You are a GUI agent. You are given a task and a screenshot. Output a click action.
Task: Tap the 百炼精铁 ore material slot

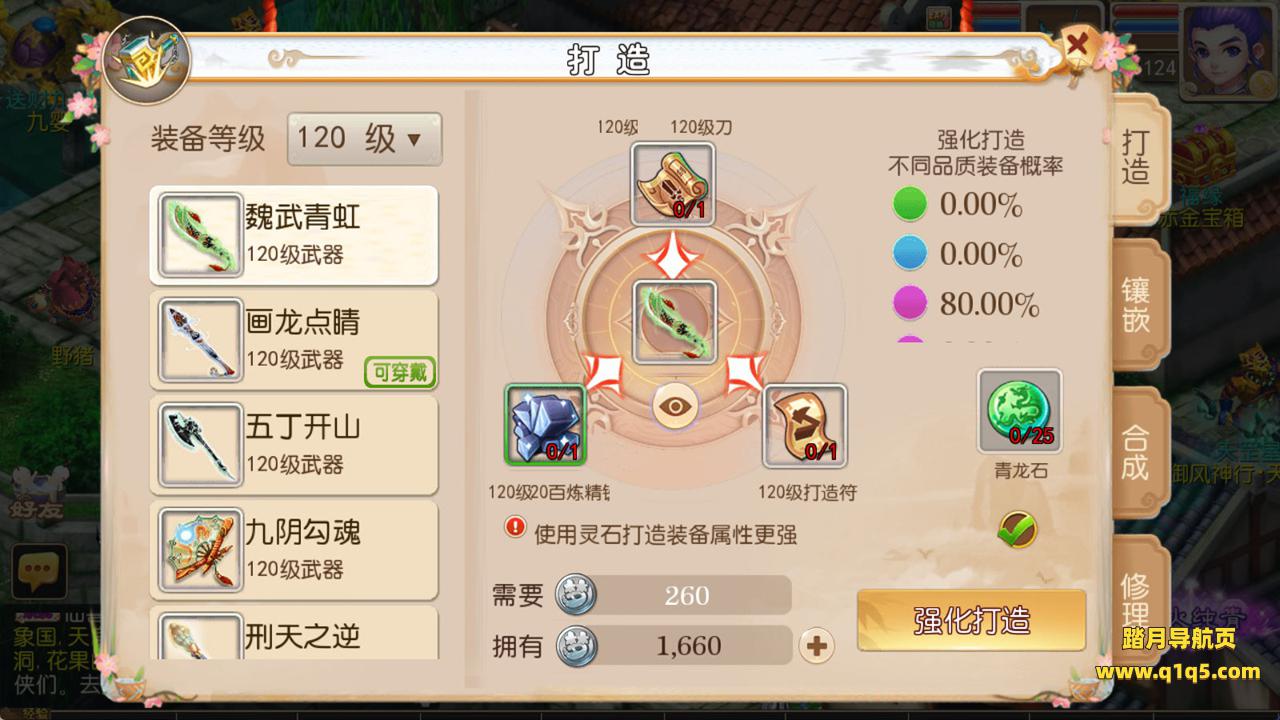[x=545, y=424]
